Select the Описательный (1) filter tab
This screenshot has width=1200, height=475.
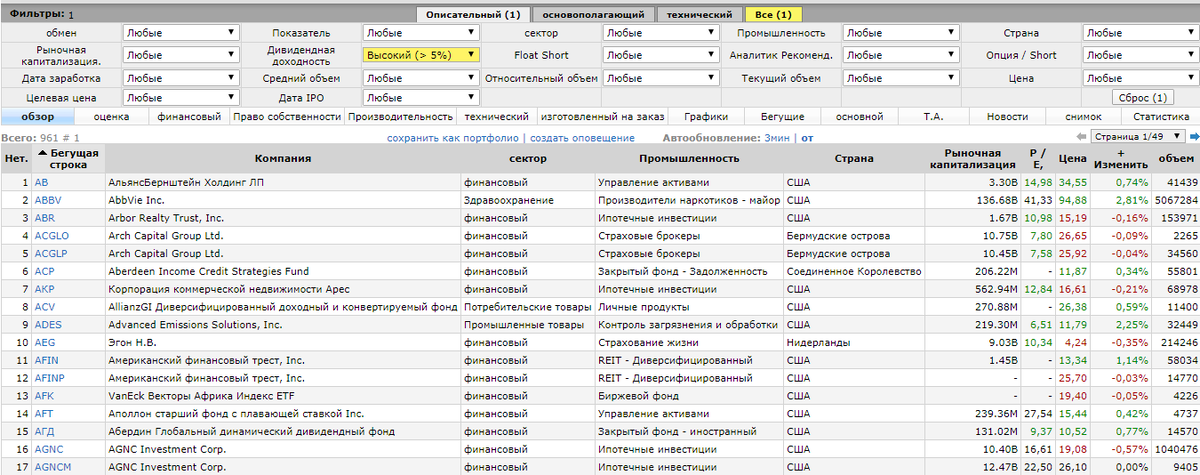[x=472, y=14]
